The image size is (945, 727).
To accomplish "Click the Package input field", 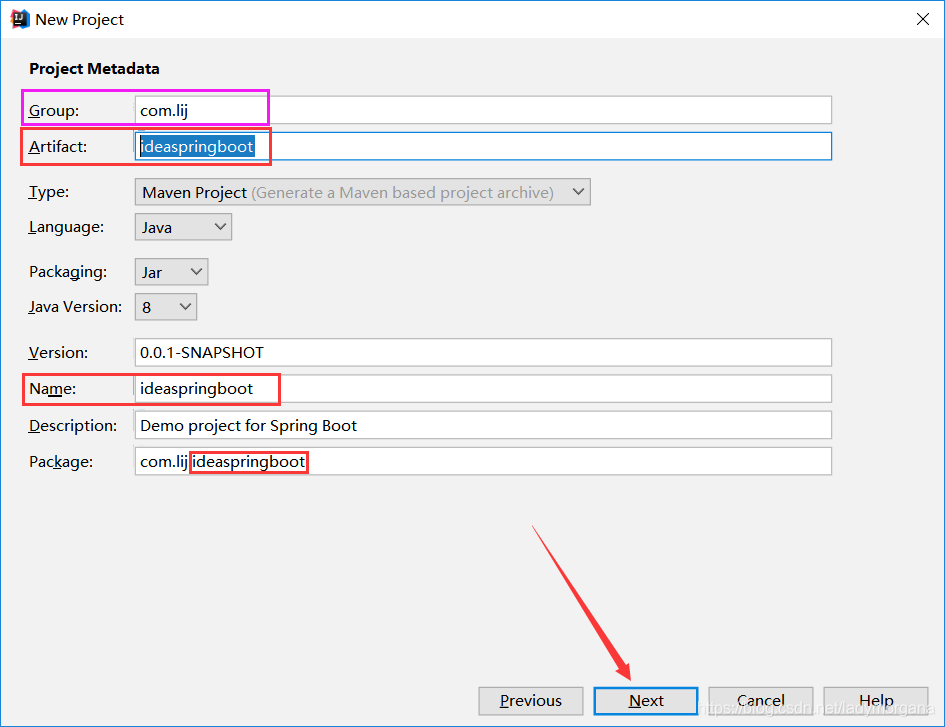I will 483,462.
